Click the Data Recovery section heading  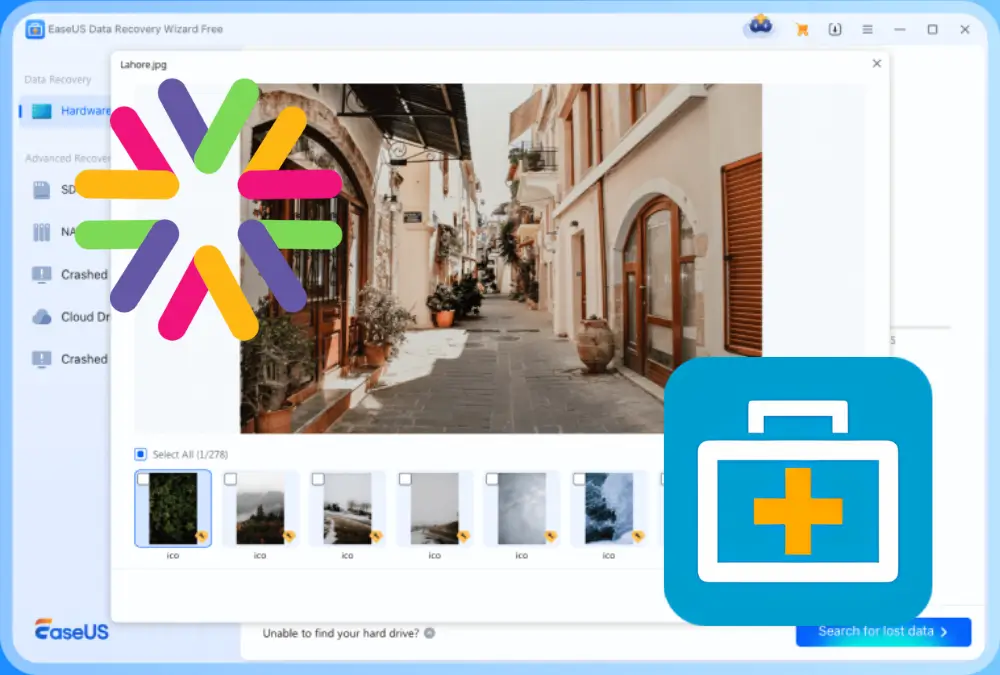(x=57, y=80)
